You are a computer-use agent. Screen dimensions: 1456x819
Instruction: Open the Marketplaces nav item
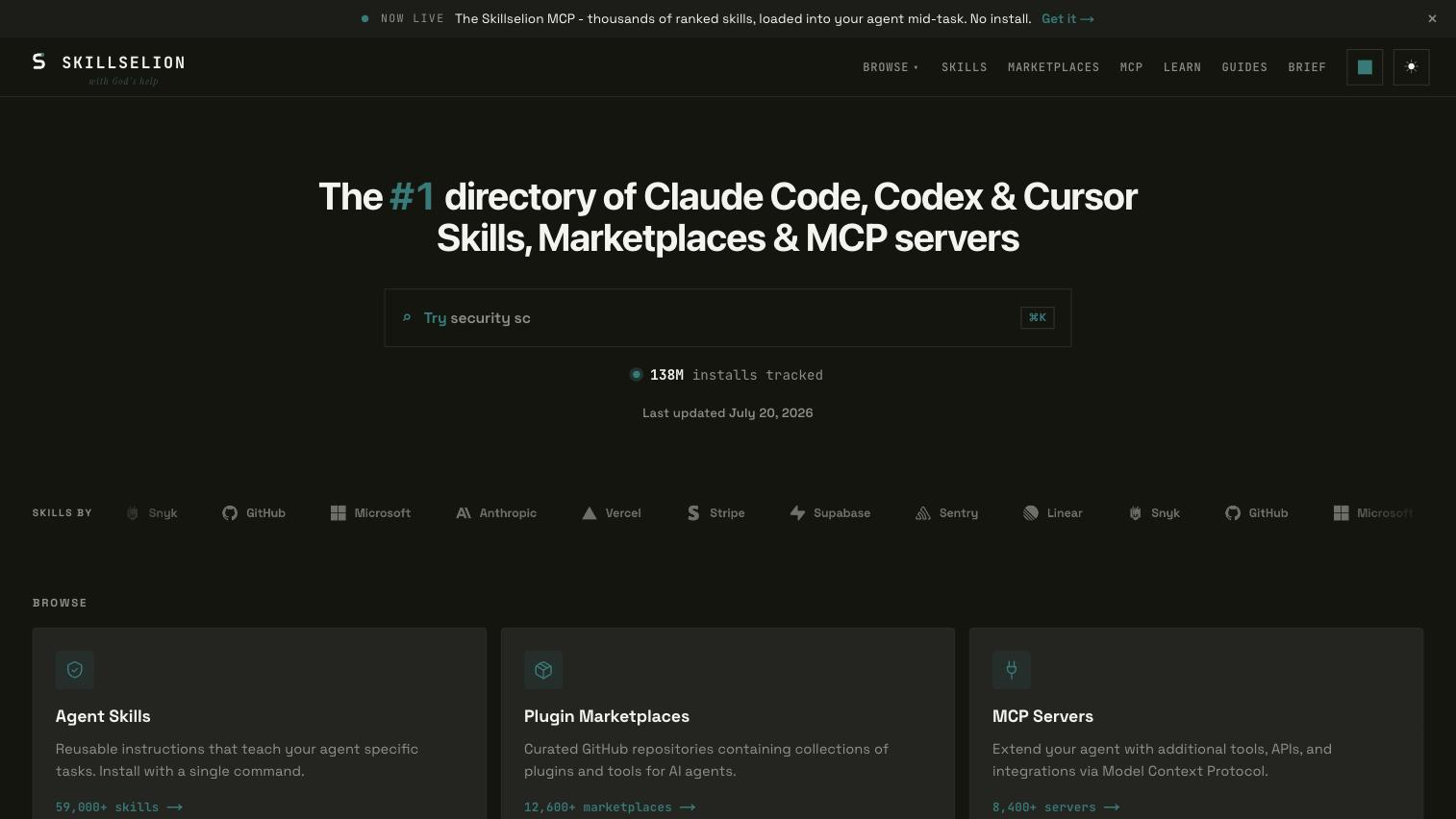(x=1053, y=67)
